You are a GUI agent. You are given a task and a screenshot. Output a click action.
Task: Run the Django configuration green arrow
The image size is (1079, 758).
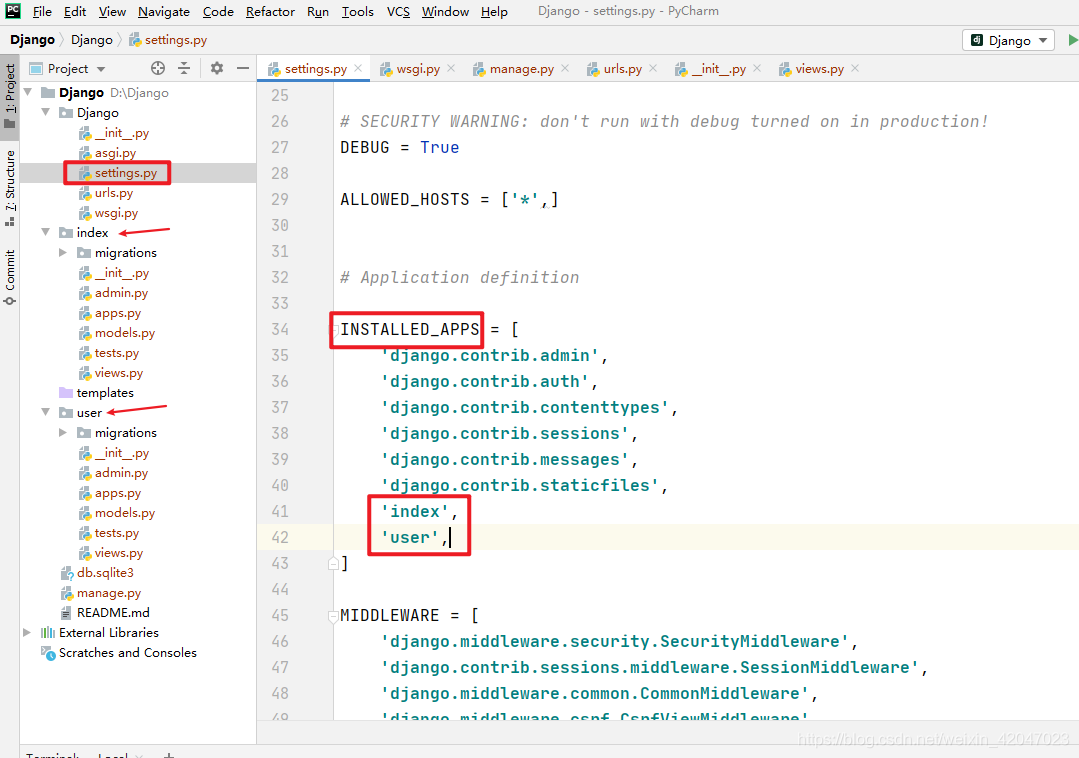[1072, 40]
